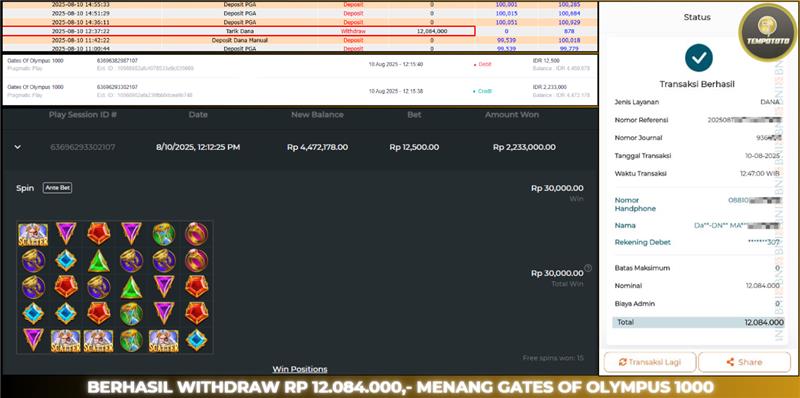Click the New Balance column header
The height and width of the screenshot is (398, 800).
point(317,115)
